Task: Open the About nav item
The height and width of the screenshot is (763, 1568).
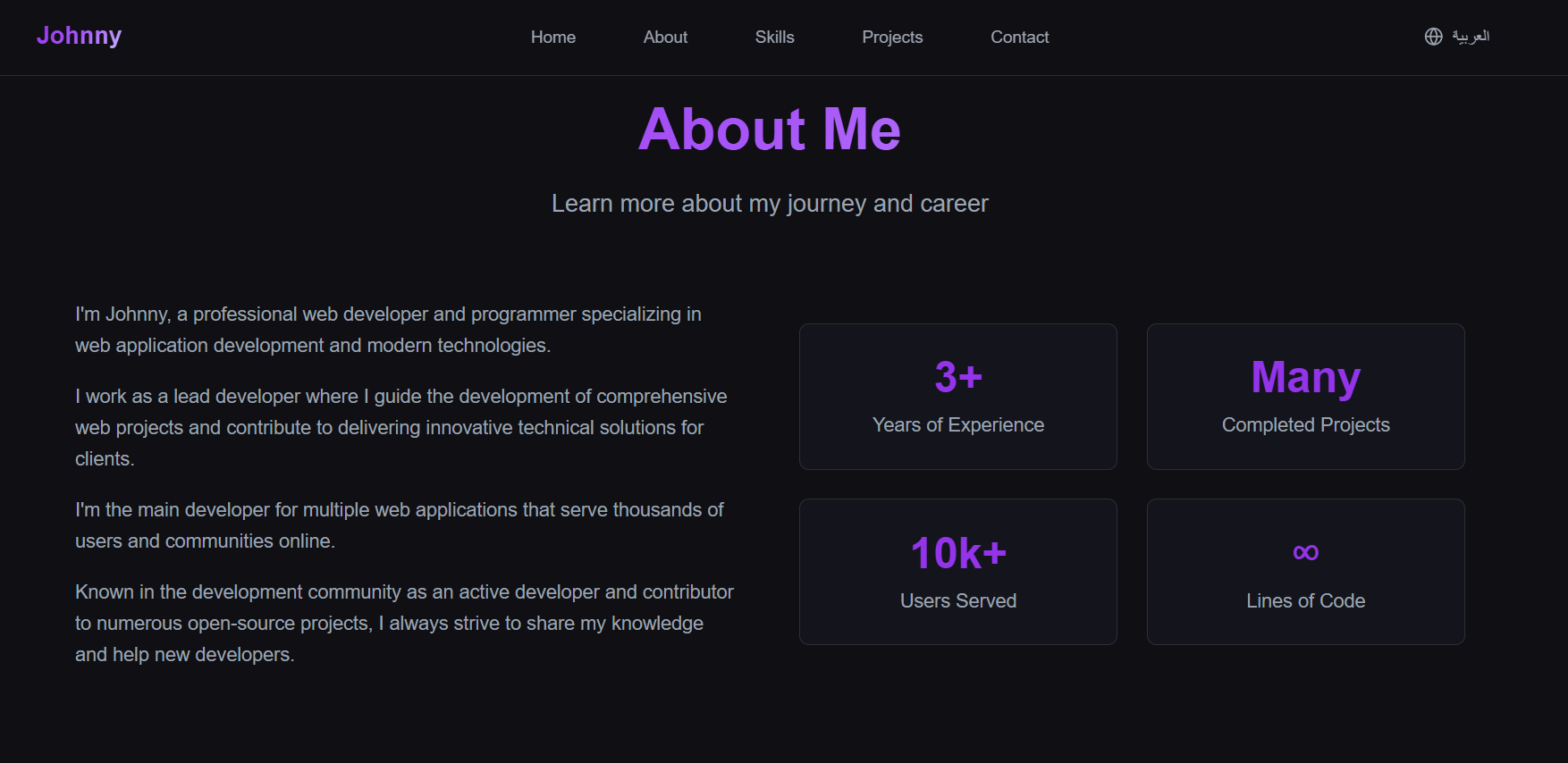Action: [665, 38]
